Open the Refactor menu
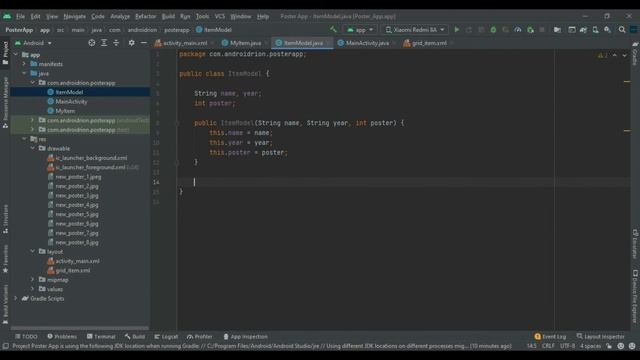Screen dimensions: 640x360 (146, 16)
